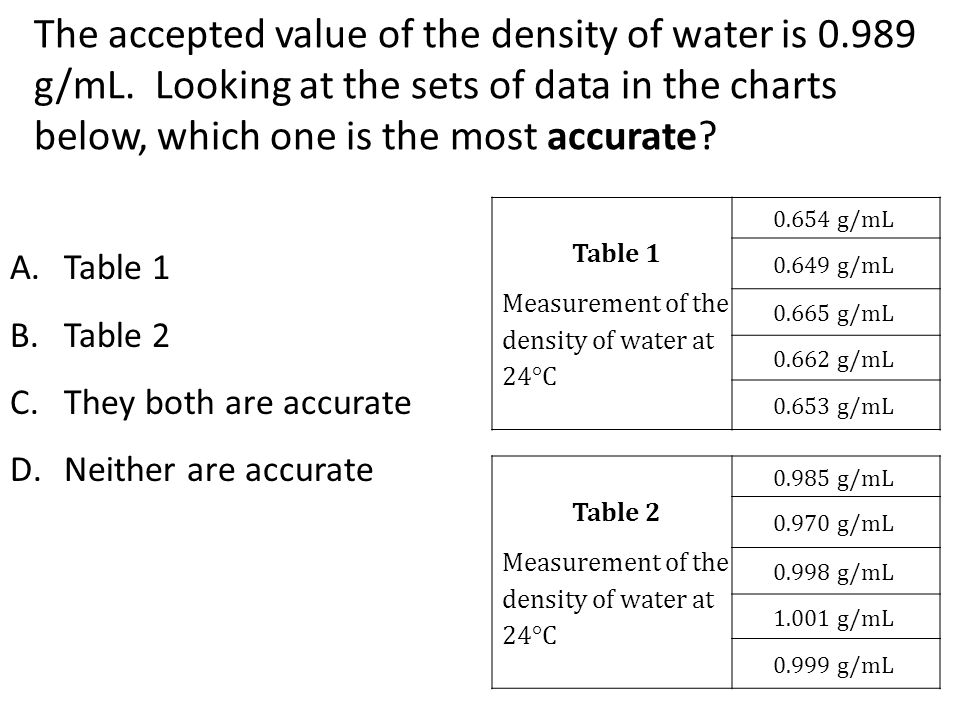Select the 0.985 g/mL cell
Image resolution: width=960 pixels, height=720 pixels.
point(836,477)
